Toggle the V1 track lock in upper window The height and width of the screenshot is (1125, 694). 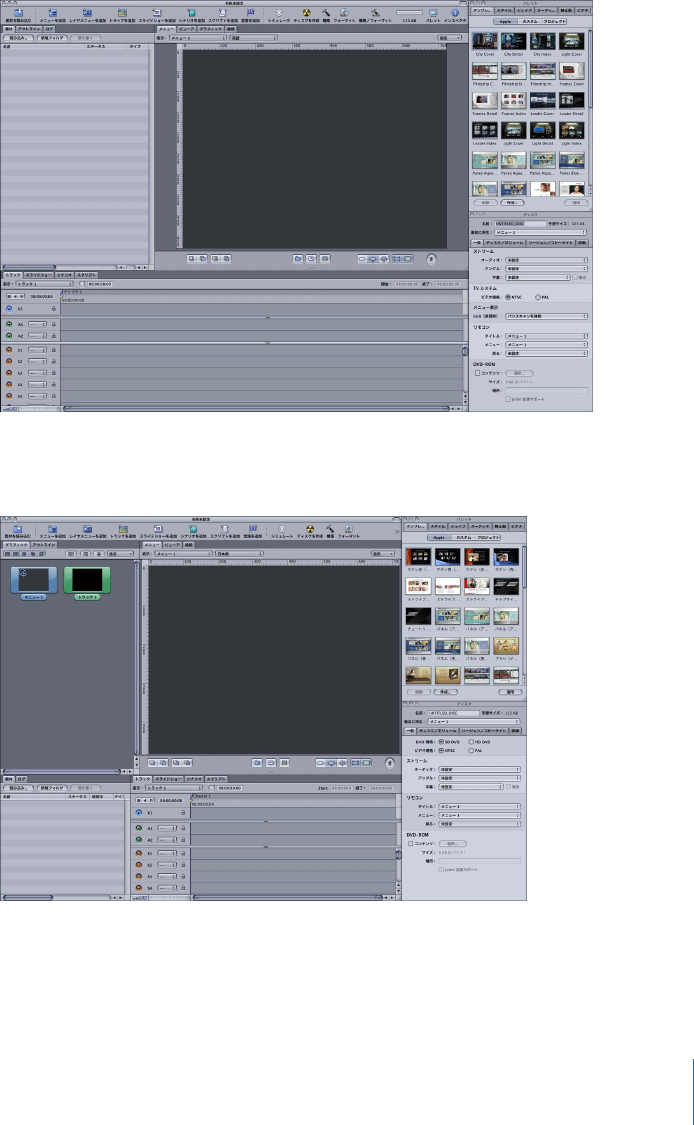[53, 309]
